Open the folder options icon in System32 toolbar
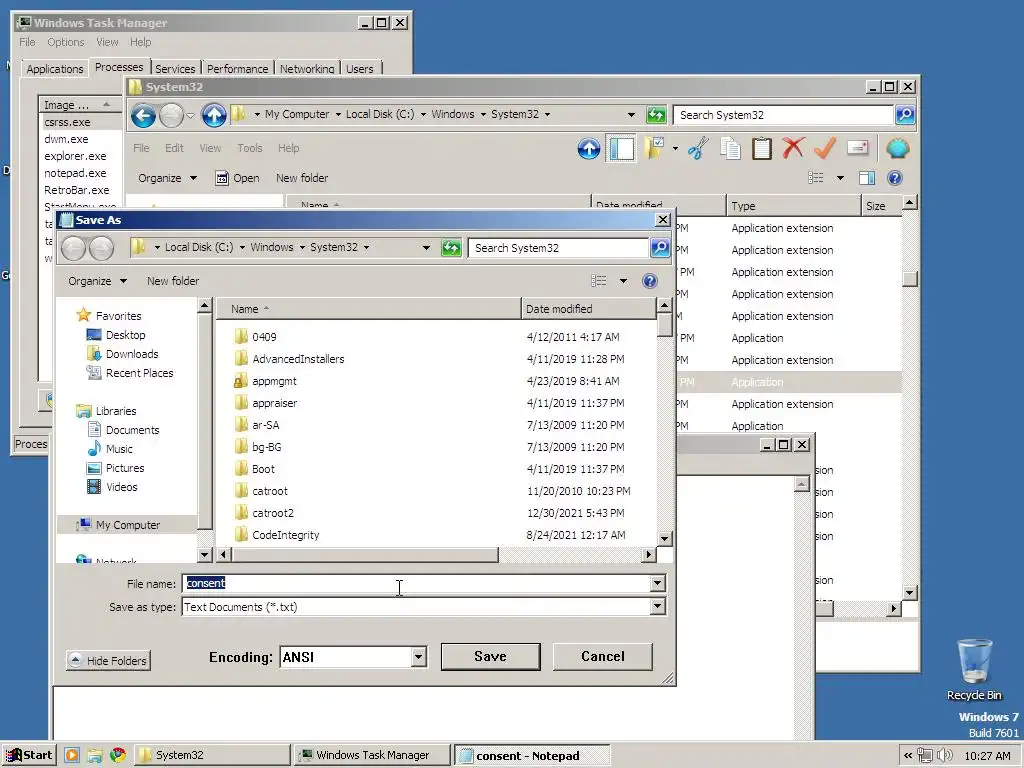1024x768 pixels. pos(654,149)
